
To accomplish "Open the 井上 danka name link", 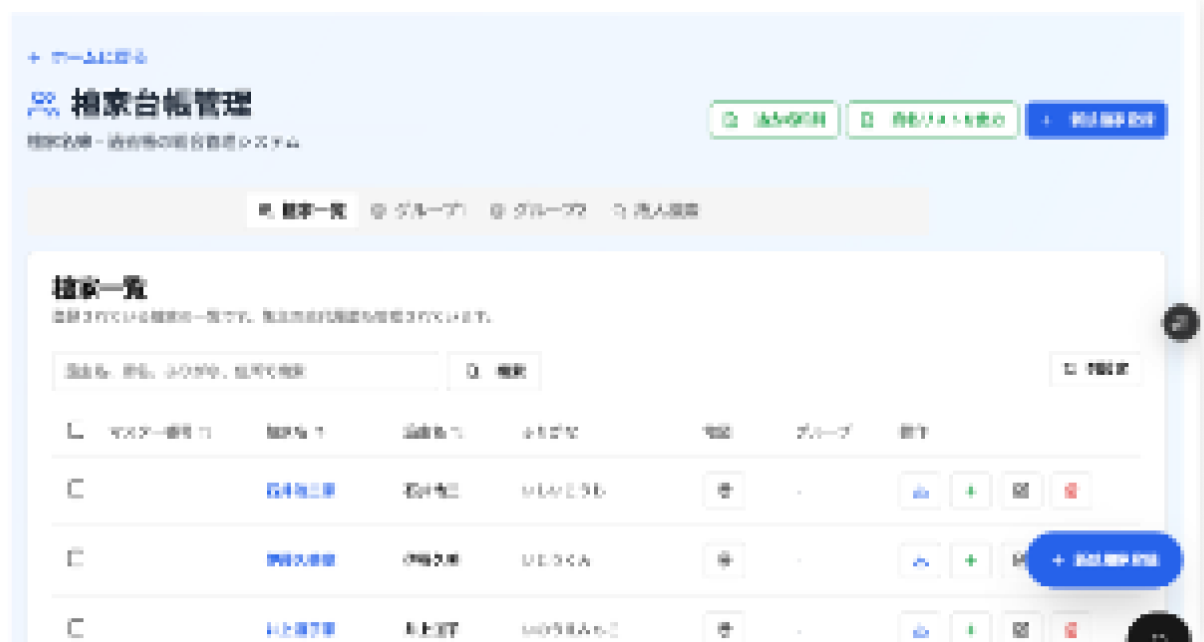I will pyautogui.click(x=300, y=629).
